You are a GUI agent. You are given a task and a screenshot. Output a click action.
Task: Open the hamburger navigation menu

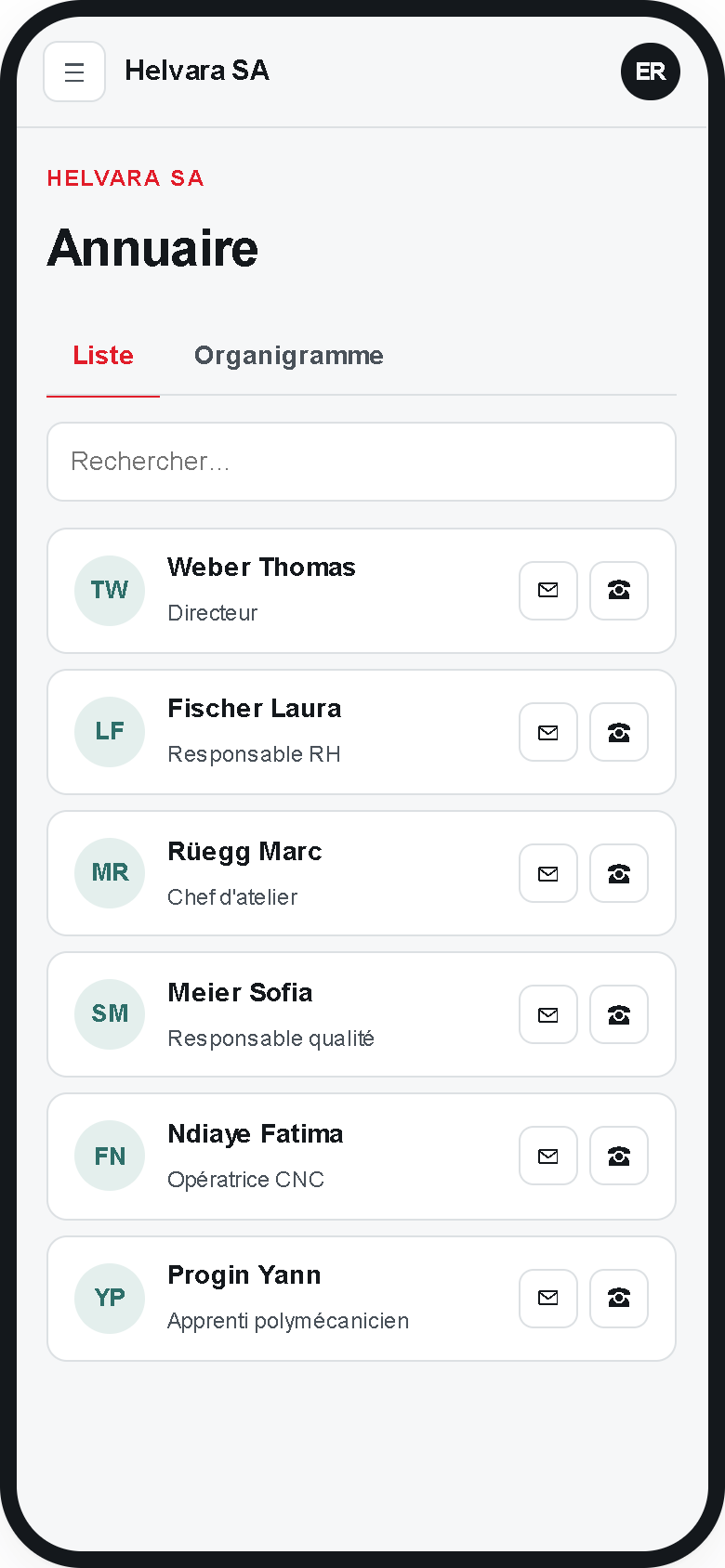click(x=74, y=72)
